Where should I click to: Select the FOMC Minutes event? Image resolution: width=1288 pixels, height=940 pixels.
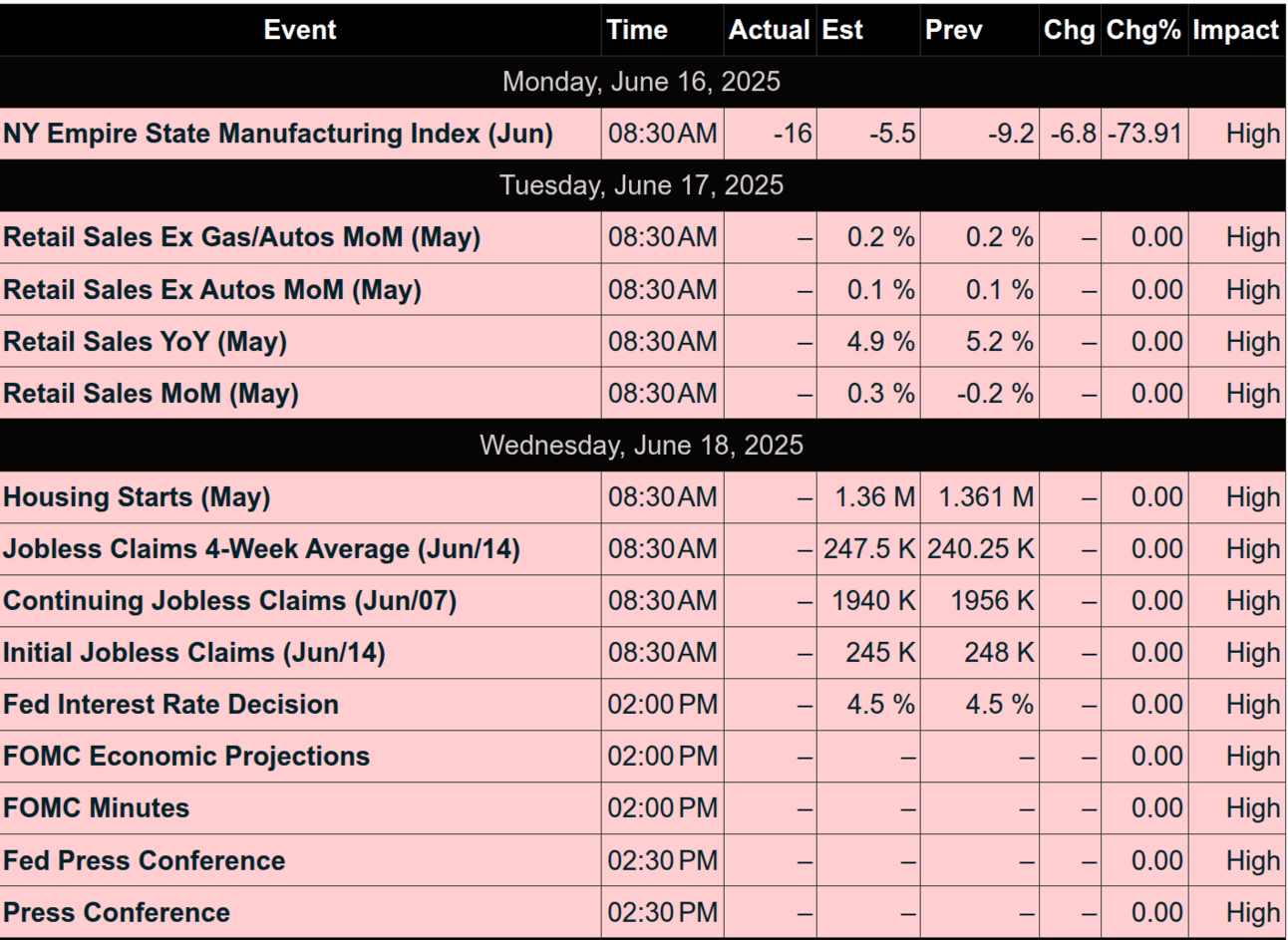[x=97, y=807]
